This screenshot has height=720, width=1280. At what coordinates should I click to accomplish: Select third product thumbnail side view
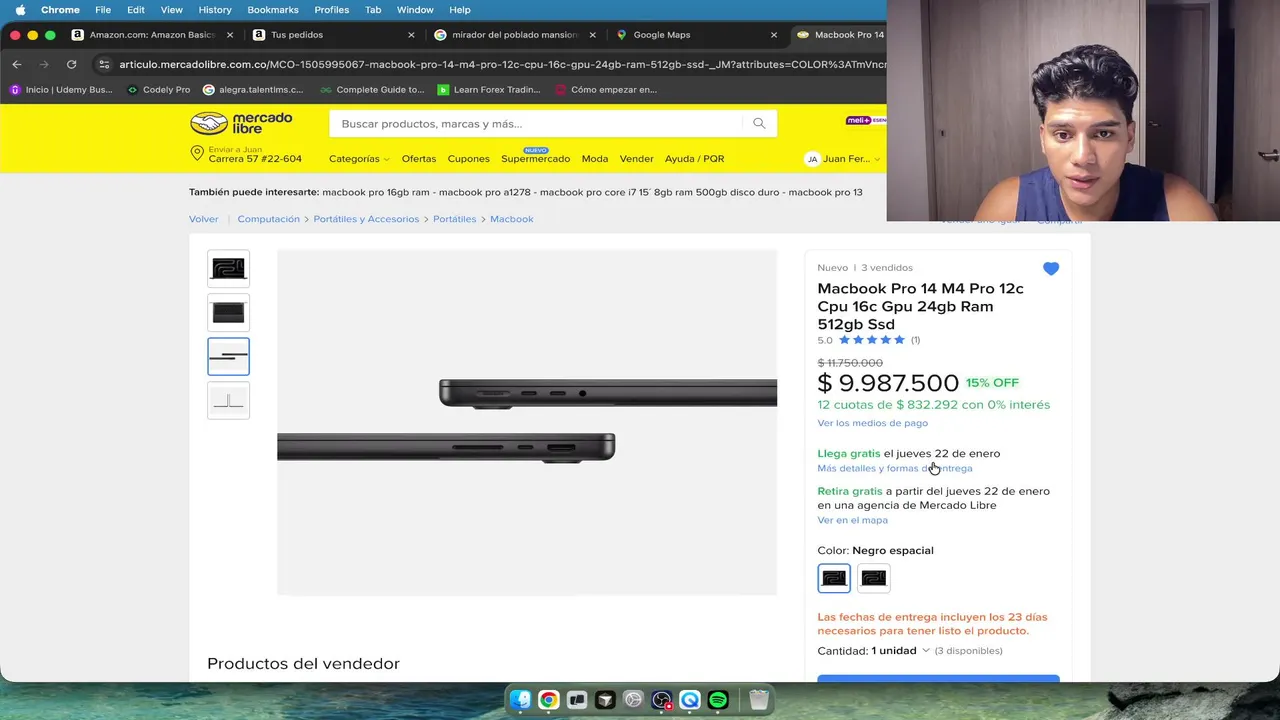[229, 356]
